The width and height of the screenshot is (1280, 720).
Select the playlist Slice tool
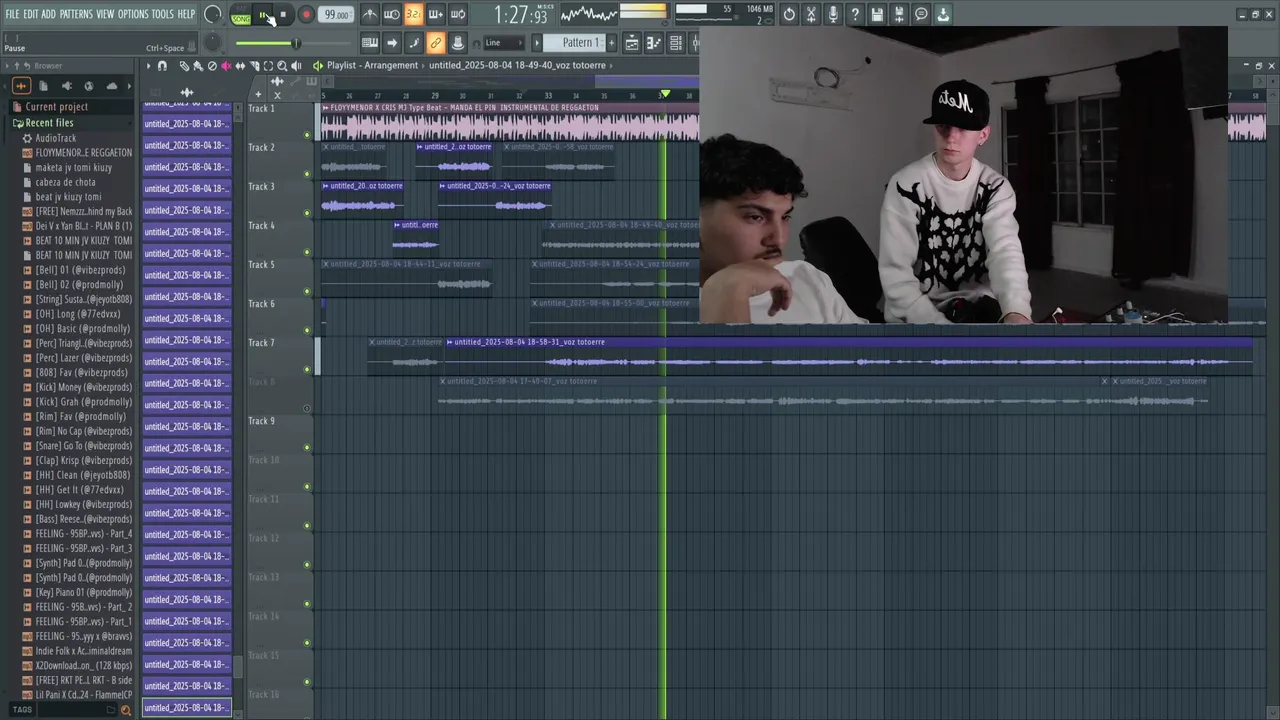tap(255, 66)
